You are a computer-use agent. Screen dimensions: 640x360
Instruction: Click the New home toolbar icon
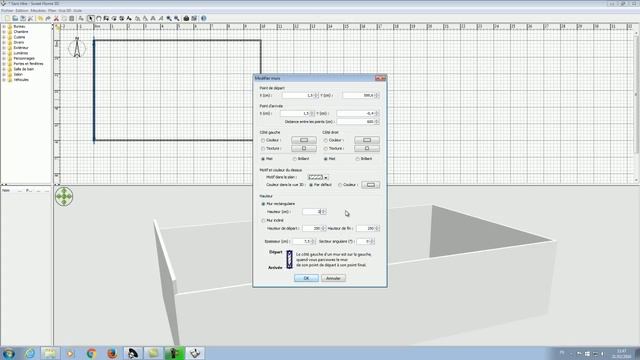pyautogui.click(x=7, y=18)
